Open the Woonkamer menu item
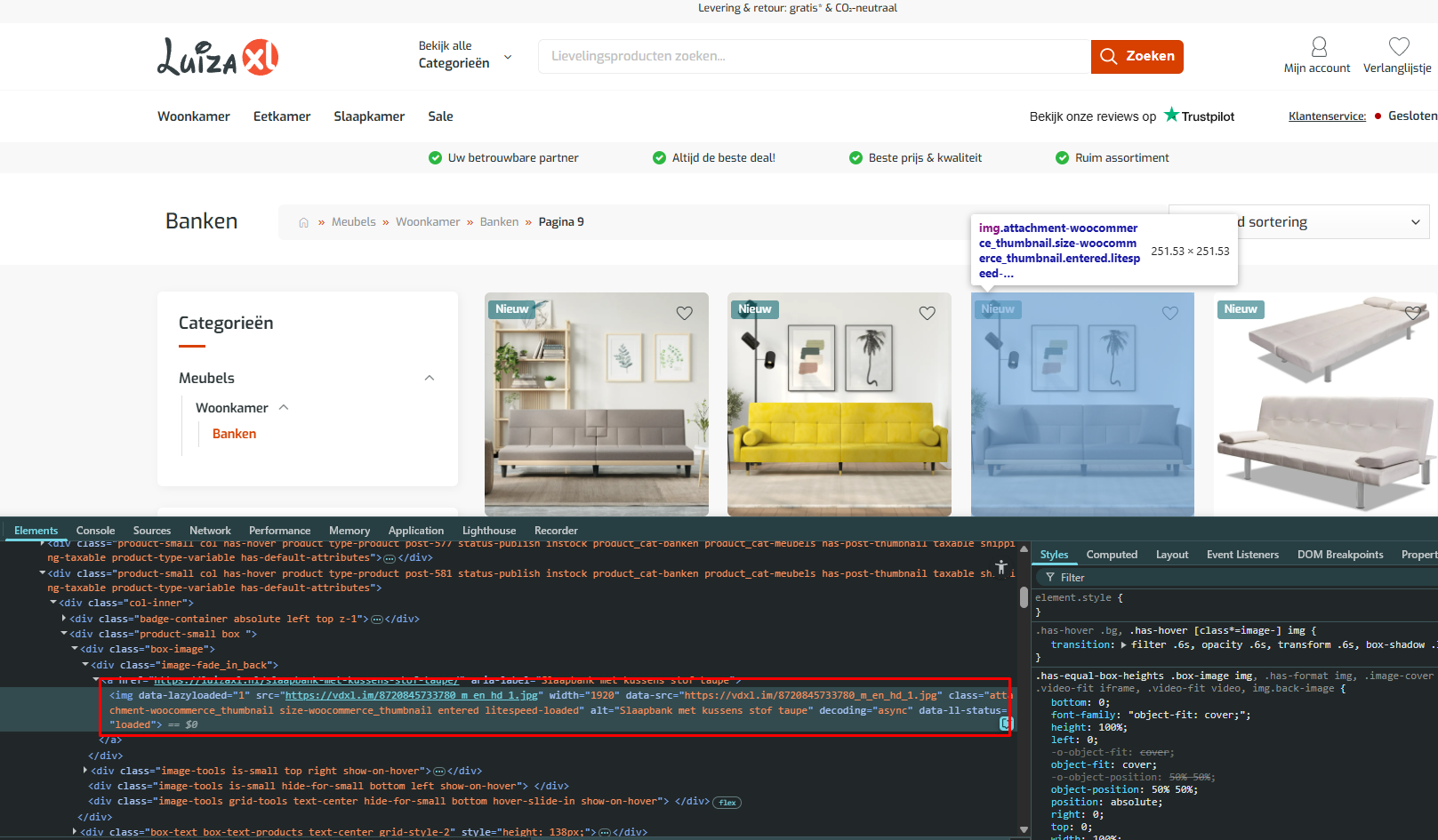The height and width of the screenshot is (840, 1438). coord(194,116)
